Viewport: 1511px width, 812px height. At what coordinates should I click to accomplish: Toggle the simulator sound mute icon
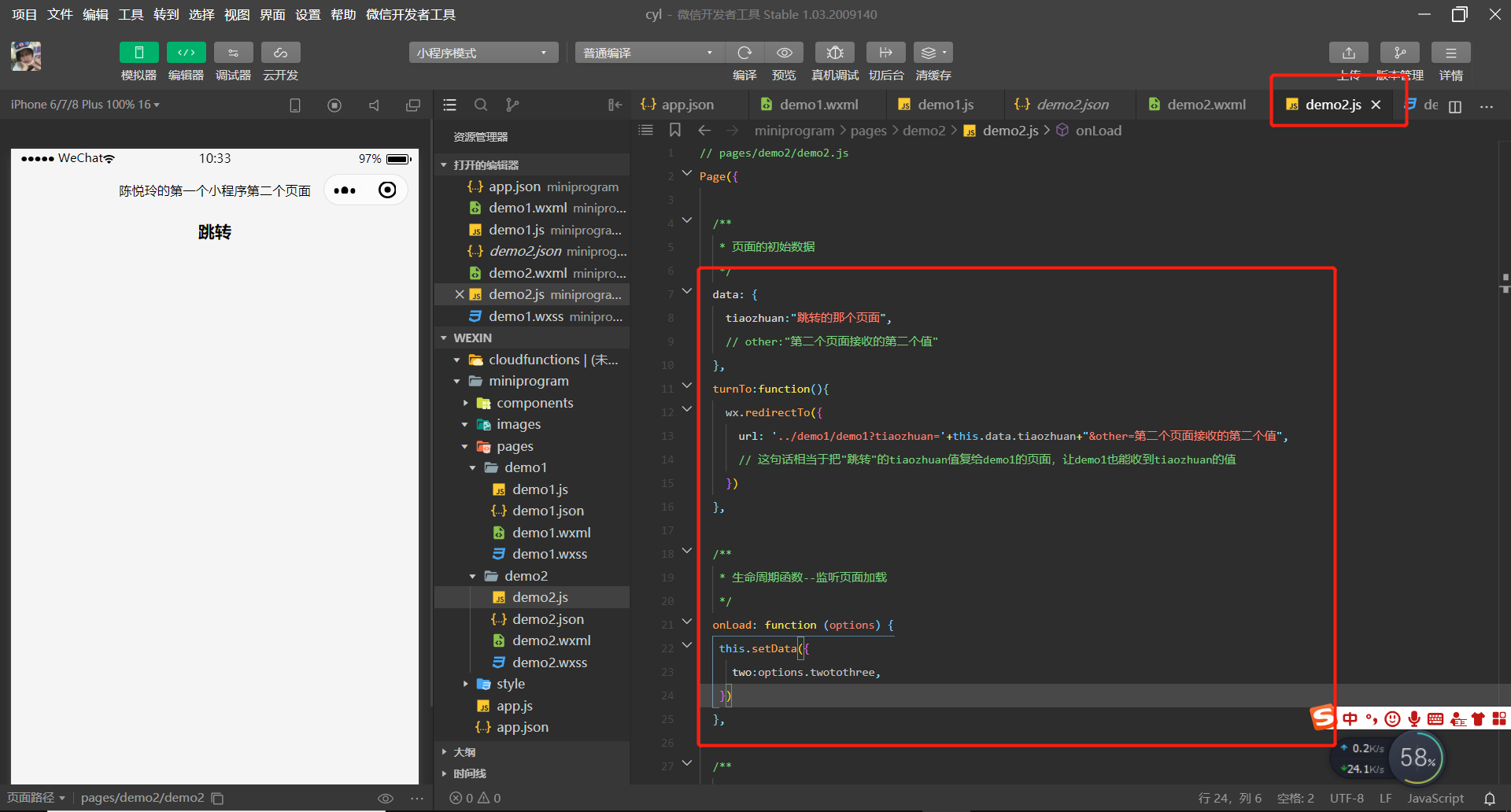click(x=374, y=105)
